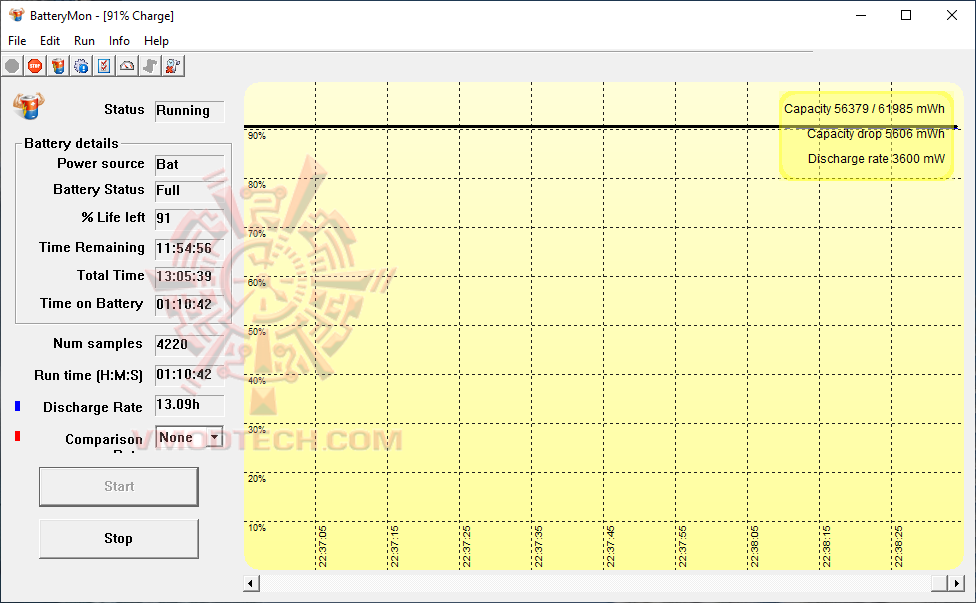Image resolution: width=976 pixels, height=603 pixels.
Task: Click the Battery Status field showing Full
Action: click(x=189, y=190)
